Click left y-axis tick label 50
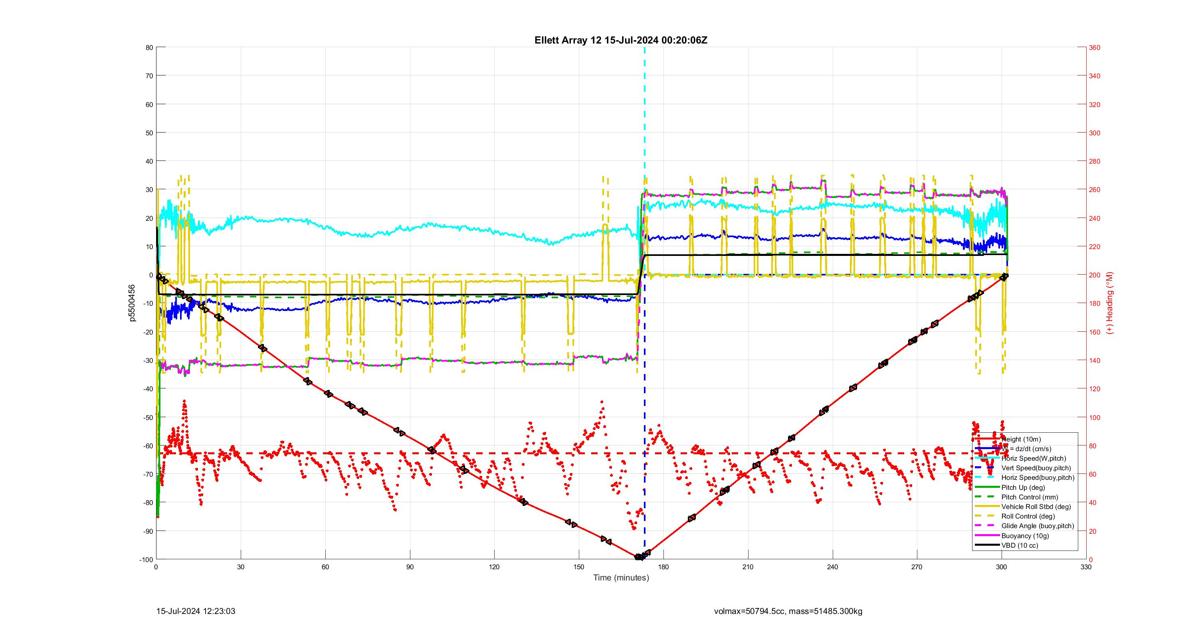The height and width of the screenshot is (628, 1200). tap(148, 132)
